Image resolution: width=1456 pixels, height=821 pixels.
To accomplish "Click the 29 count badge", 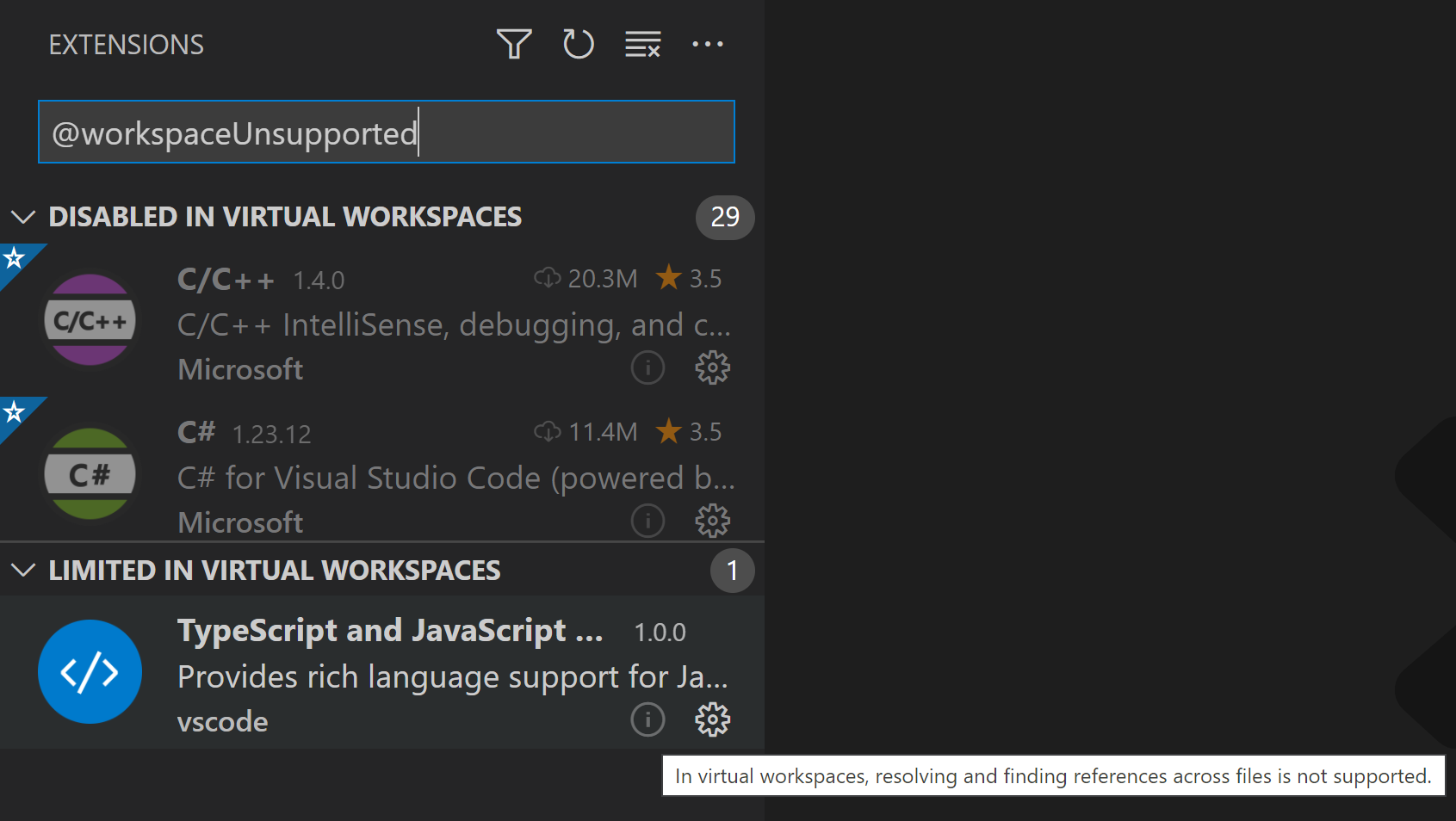I will 724,218.
